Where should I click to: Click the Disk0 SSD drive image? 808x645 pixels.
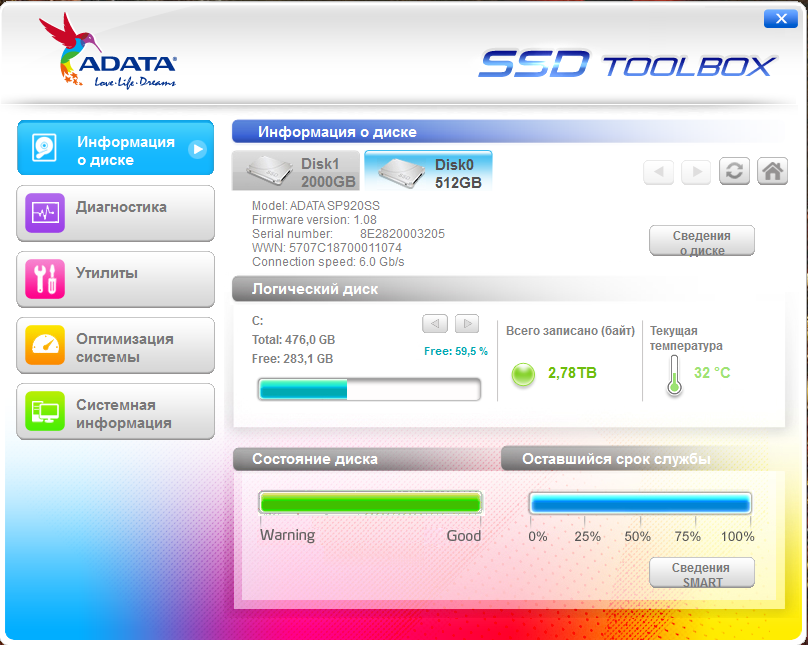(403, 173)
